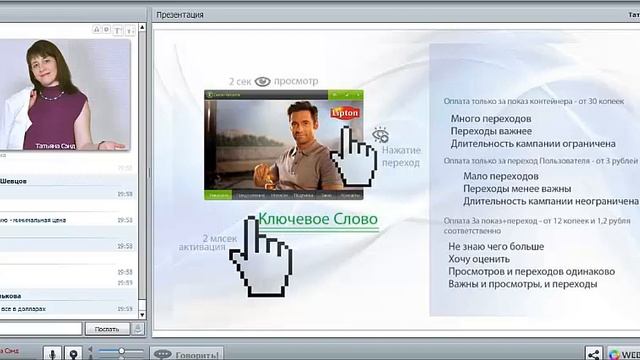This screenshot has width=640, height=360.
Task: Click the person icon next to the Послать button
Action: pos(138,328)
